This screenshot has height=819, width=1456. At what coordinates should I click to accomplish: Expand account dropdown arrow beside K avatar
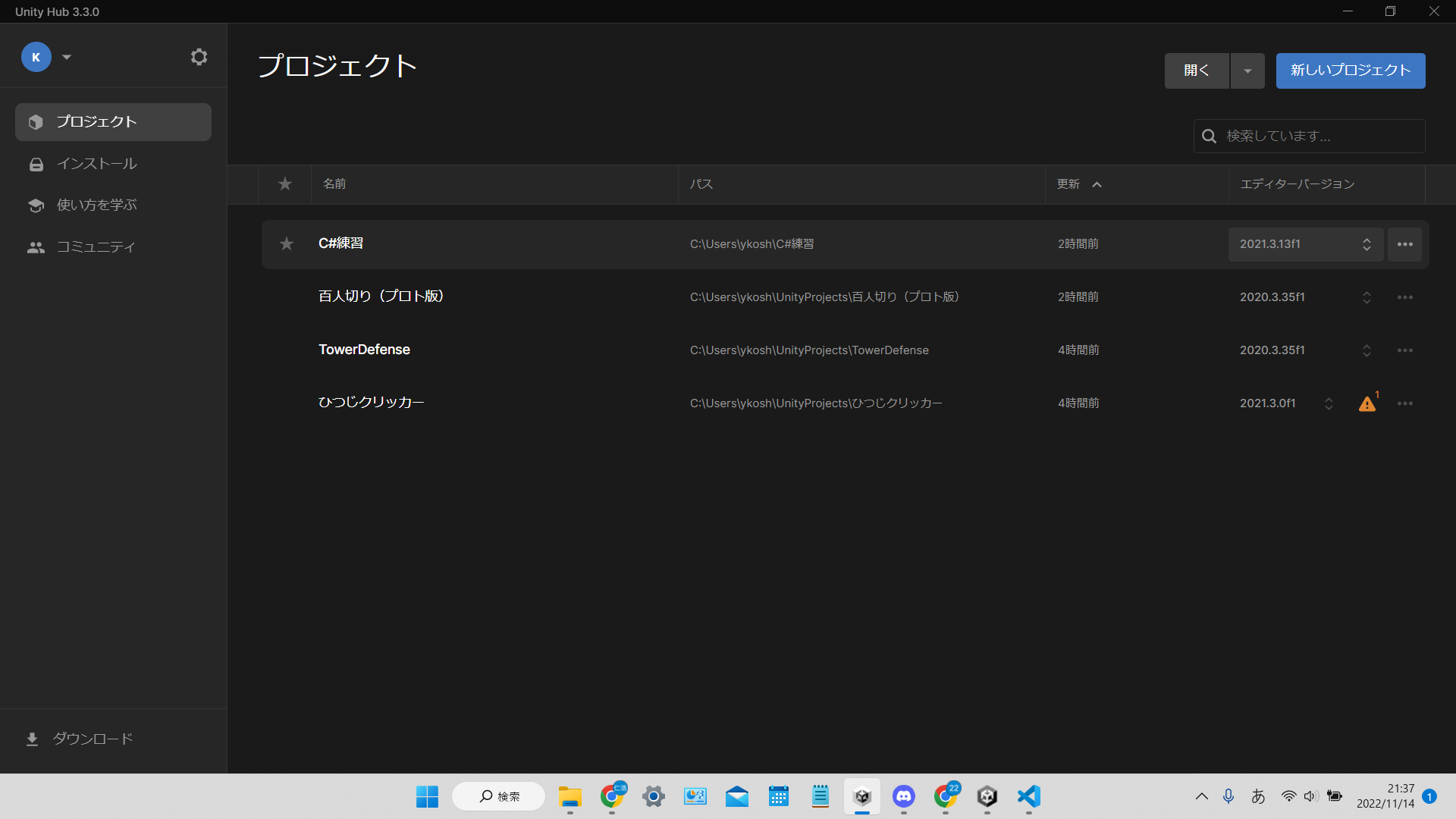click(67, 57)
